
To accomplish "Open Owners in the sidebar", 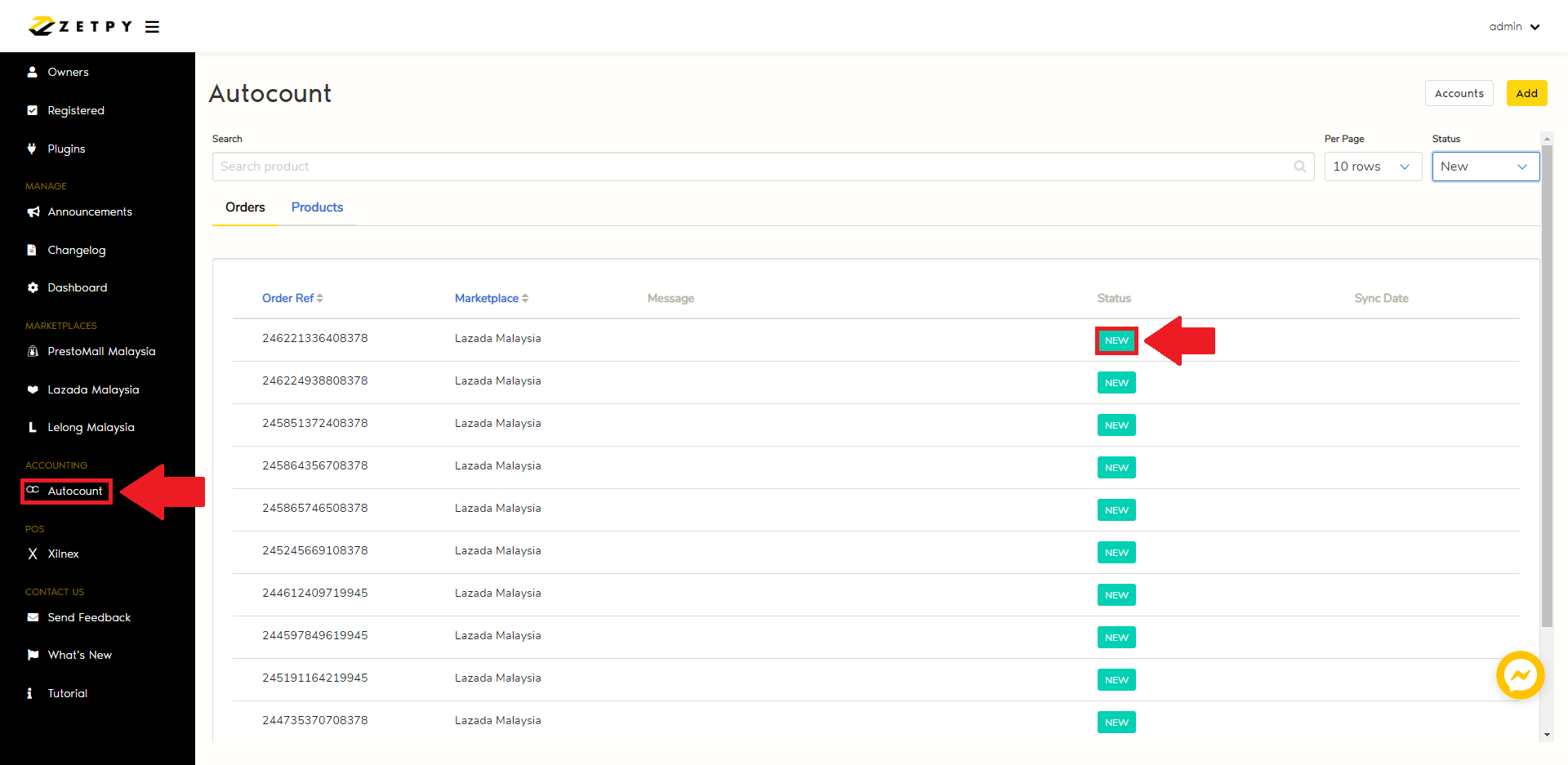I will click(68, 72).
